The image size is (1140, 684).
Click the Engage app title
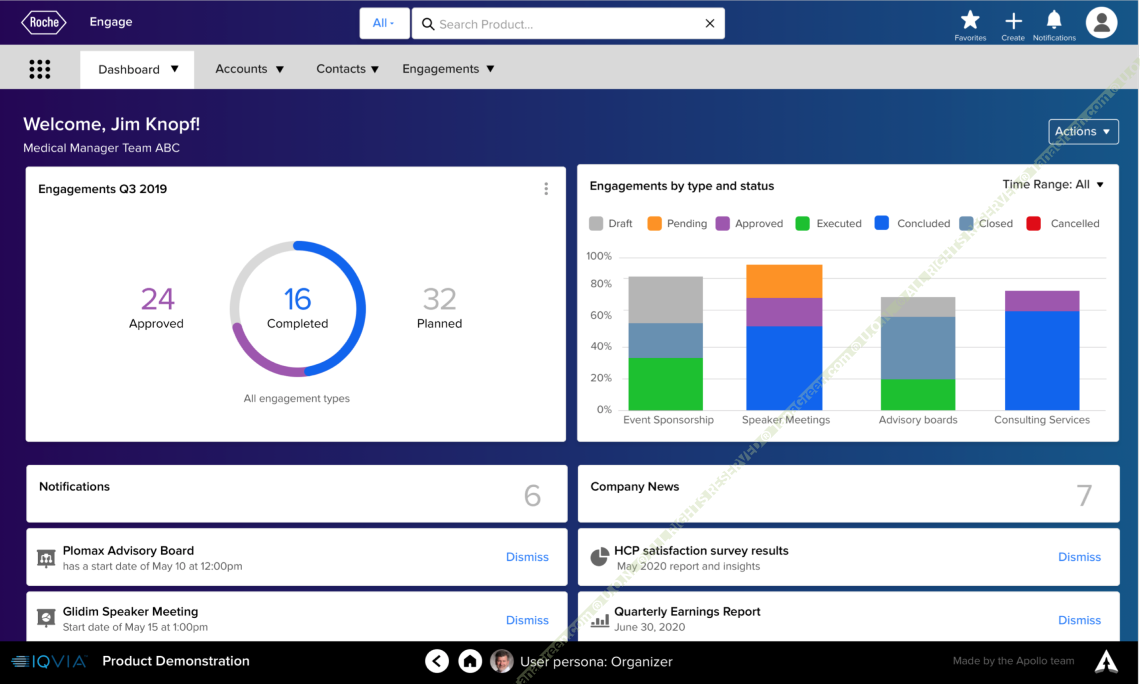coord(111,22)
